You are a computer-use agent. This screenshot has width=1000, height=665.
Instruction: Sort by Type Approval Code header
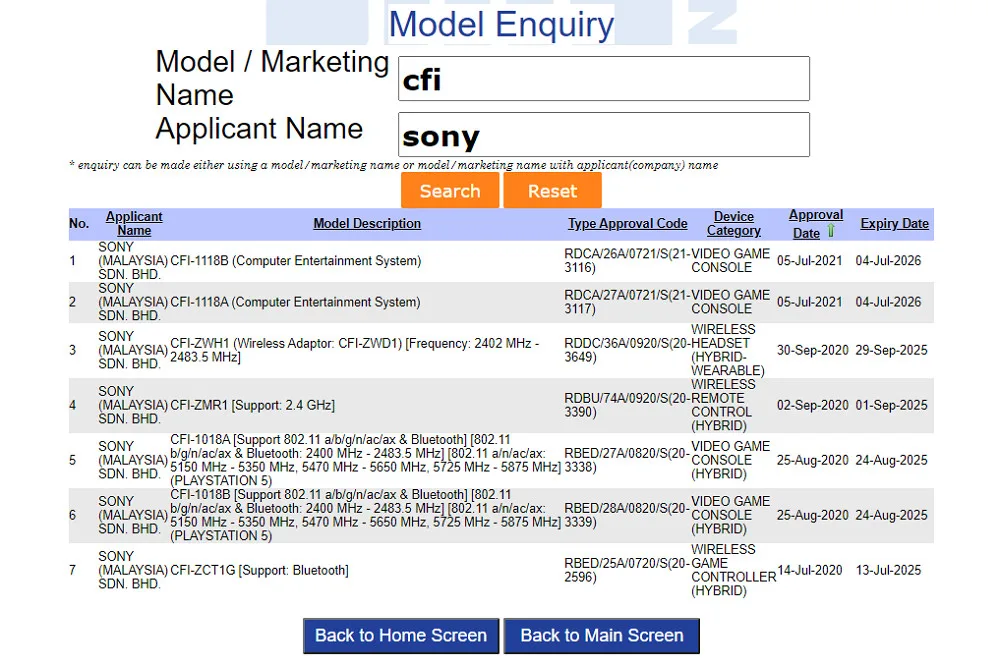coord(628,224)
